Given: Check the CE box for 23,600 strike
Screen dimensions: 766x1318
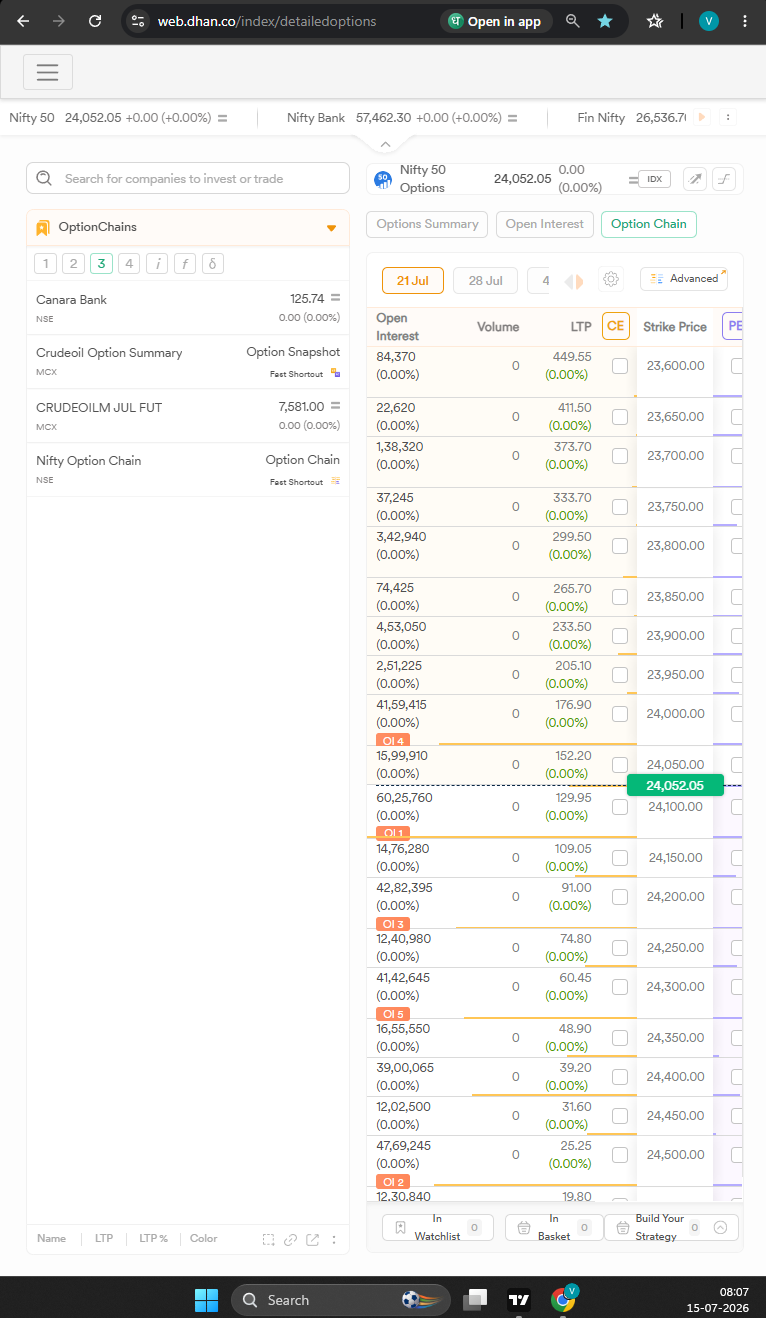Looking at the screenshot, I should [620, 366].
